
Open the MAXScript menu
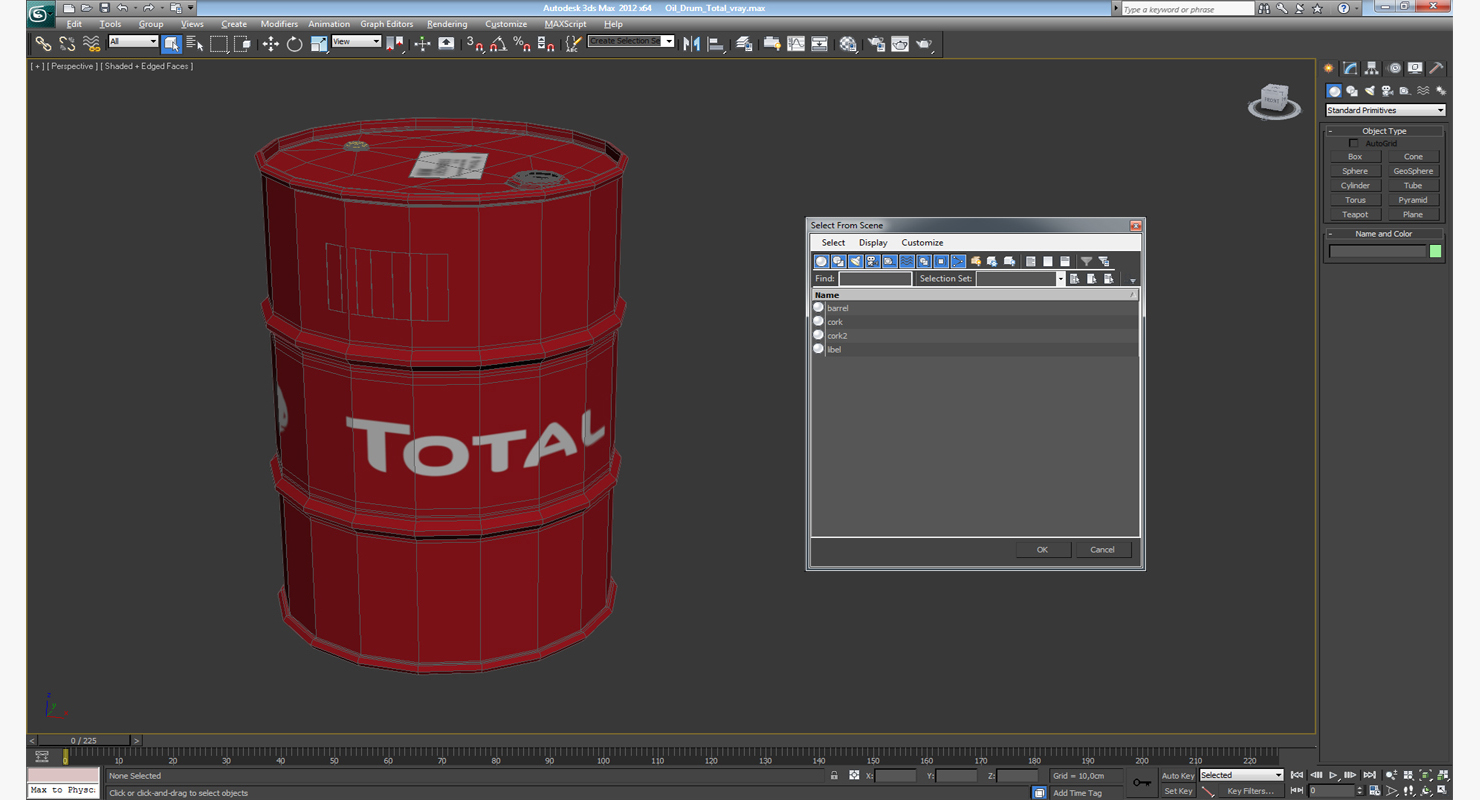566,24
